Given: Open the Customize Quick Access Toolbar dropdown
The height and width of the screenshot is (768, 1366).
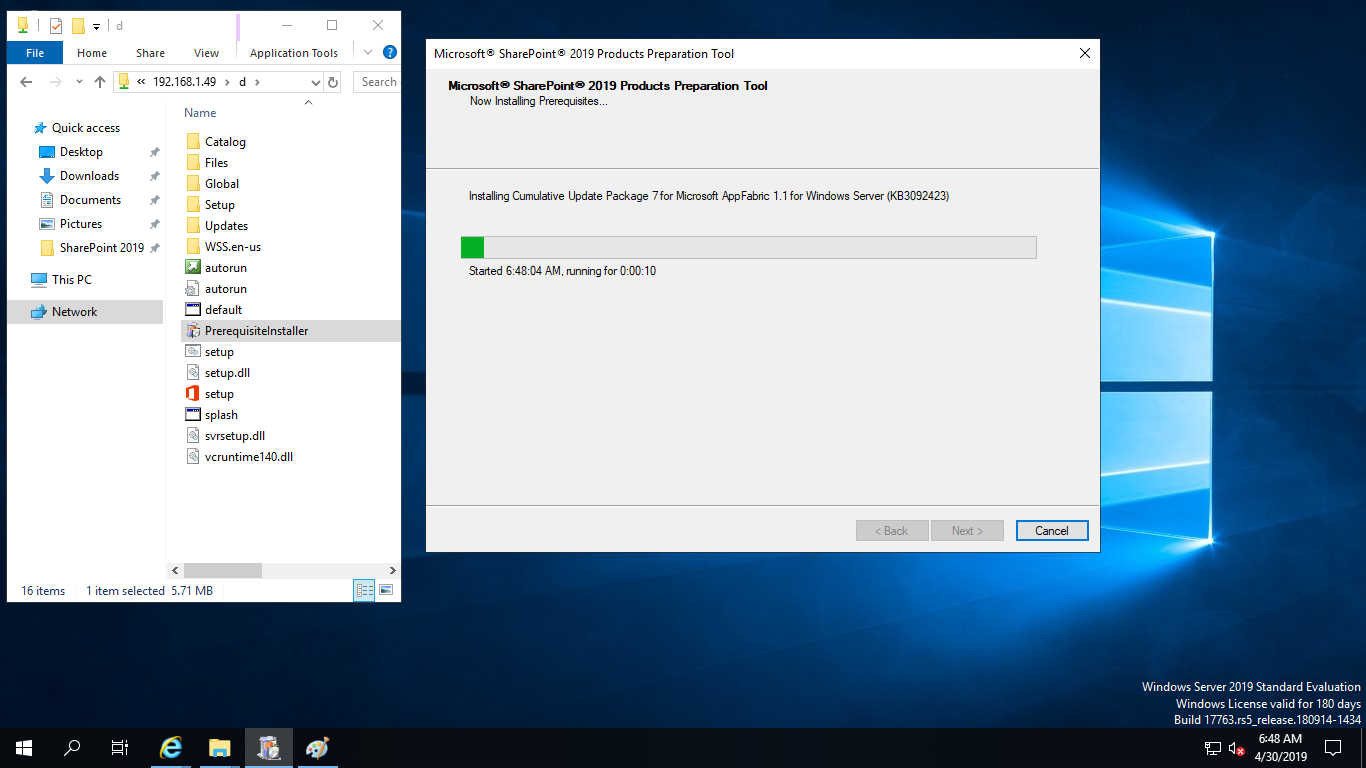Looking at the screenshot, I should 97,26.
